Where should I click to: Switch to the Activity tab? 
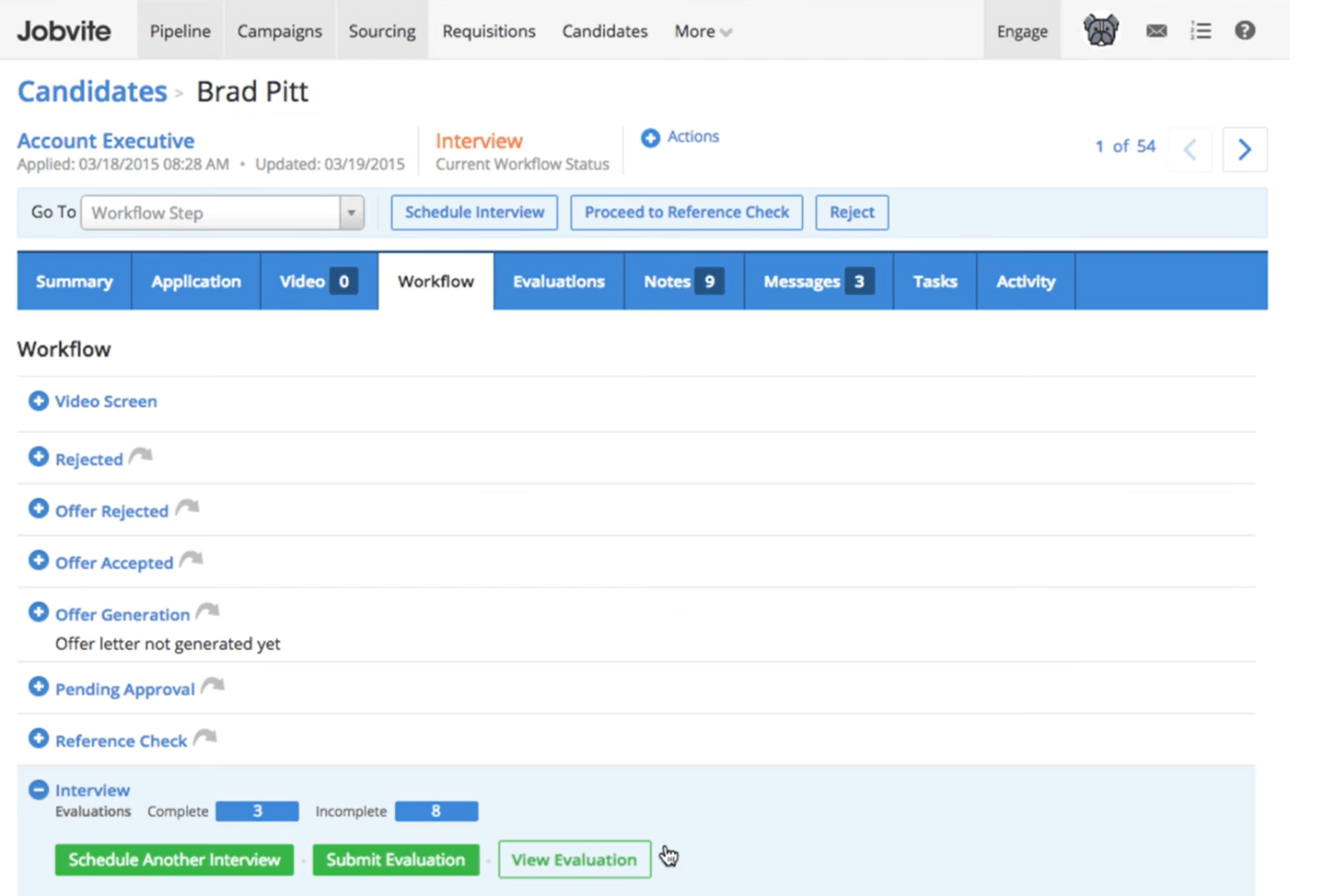click(x=1026, y=281)
